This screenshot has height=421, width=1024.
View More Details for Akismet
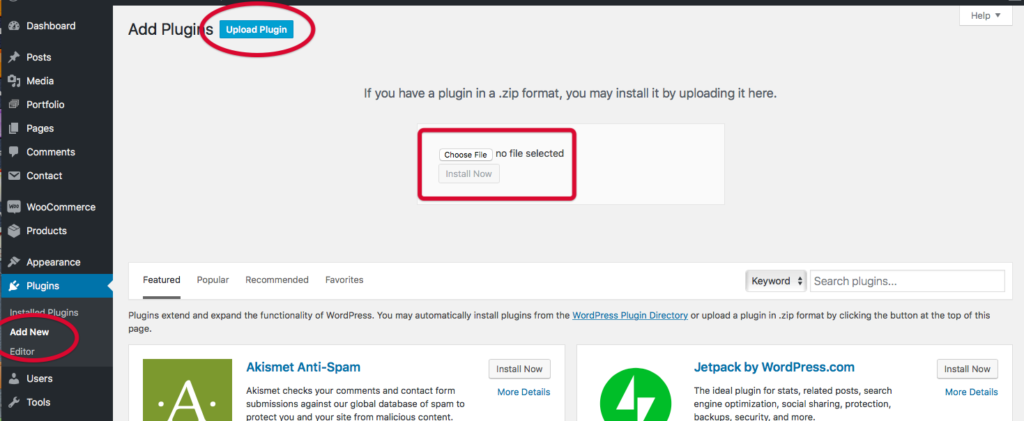point(524,392)
